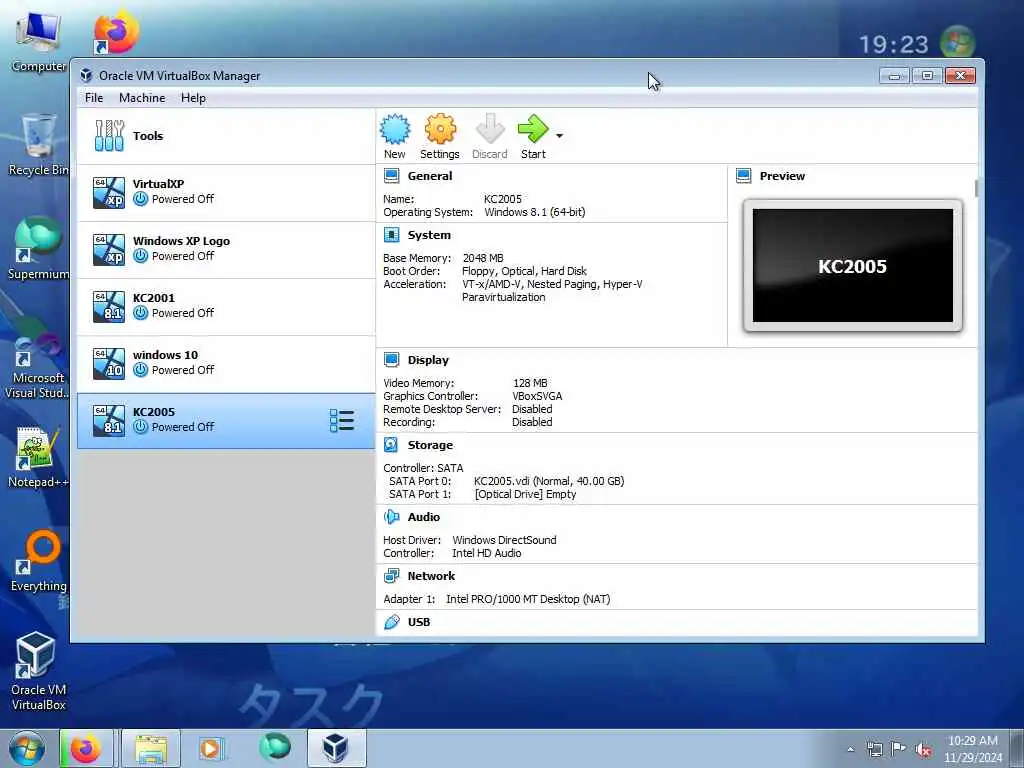The width and height of the screenshot is (1024, 768).
Task: Select Oracle VM VirtualBox desktop shortcut
Action: [x=38, y=671]
